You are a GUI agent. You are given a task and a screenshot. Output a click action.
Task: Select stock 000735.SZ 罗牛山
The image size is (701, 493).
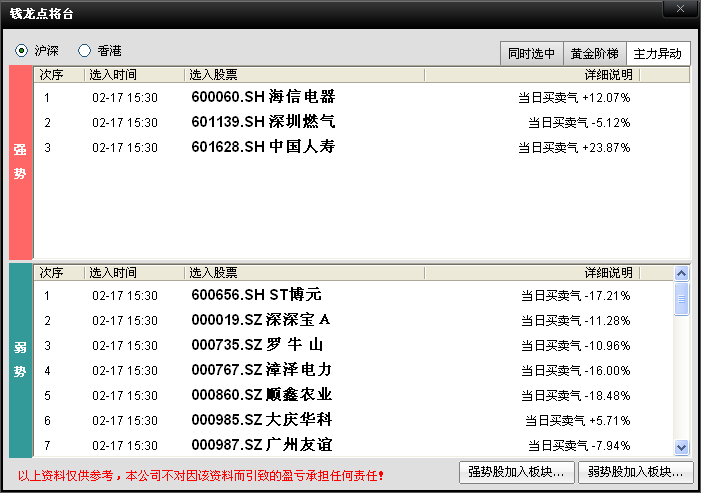tap(257, 345)
